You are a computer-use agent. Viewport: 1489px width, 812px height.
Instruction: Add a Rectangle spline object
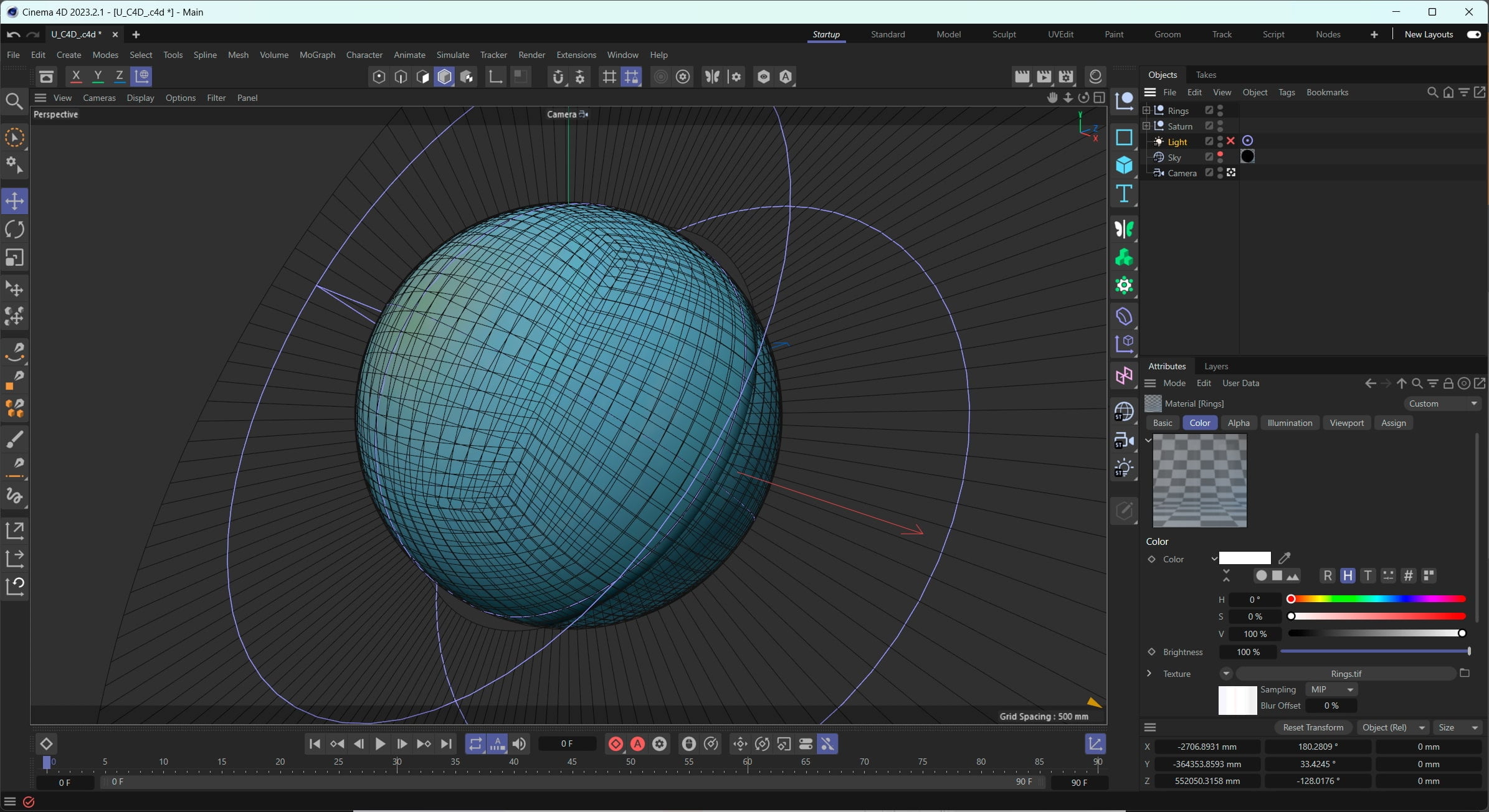(x=1124, y=137)
